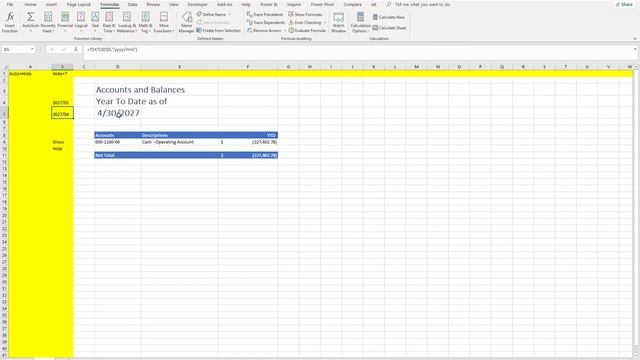The height and width of the screenshot is (360, 640).
Task: Select the 4/30/2027 date cell
Action: click(118, 113)
